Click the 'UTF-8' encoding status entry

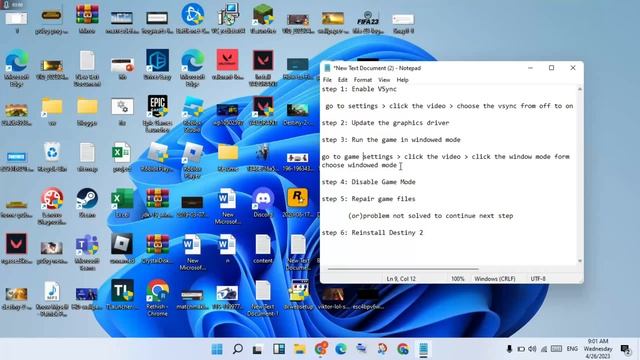pos(538,279)
